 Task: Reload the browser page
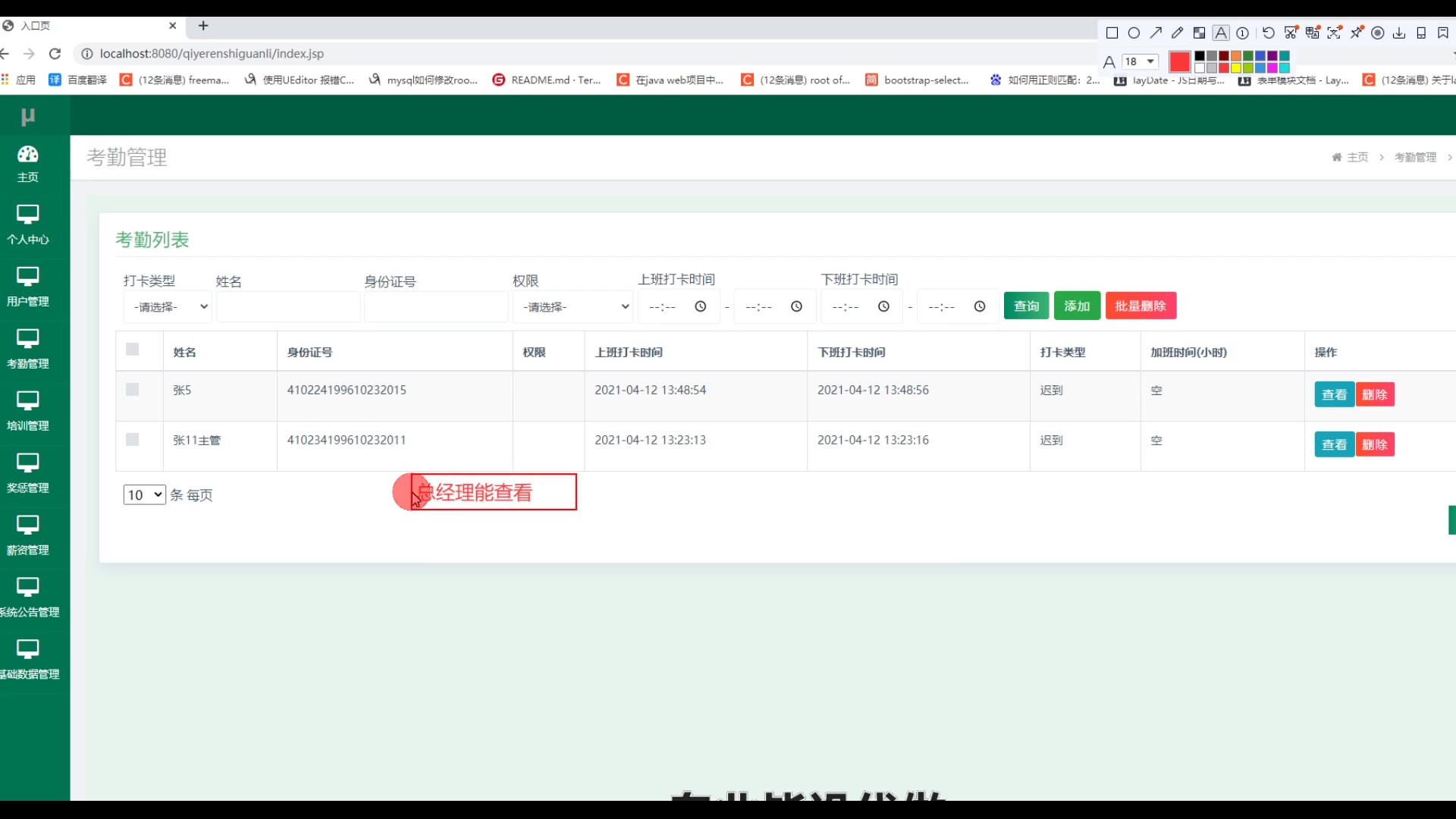pos(55,54)
